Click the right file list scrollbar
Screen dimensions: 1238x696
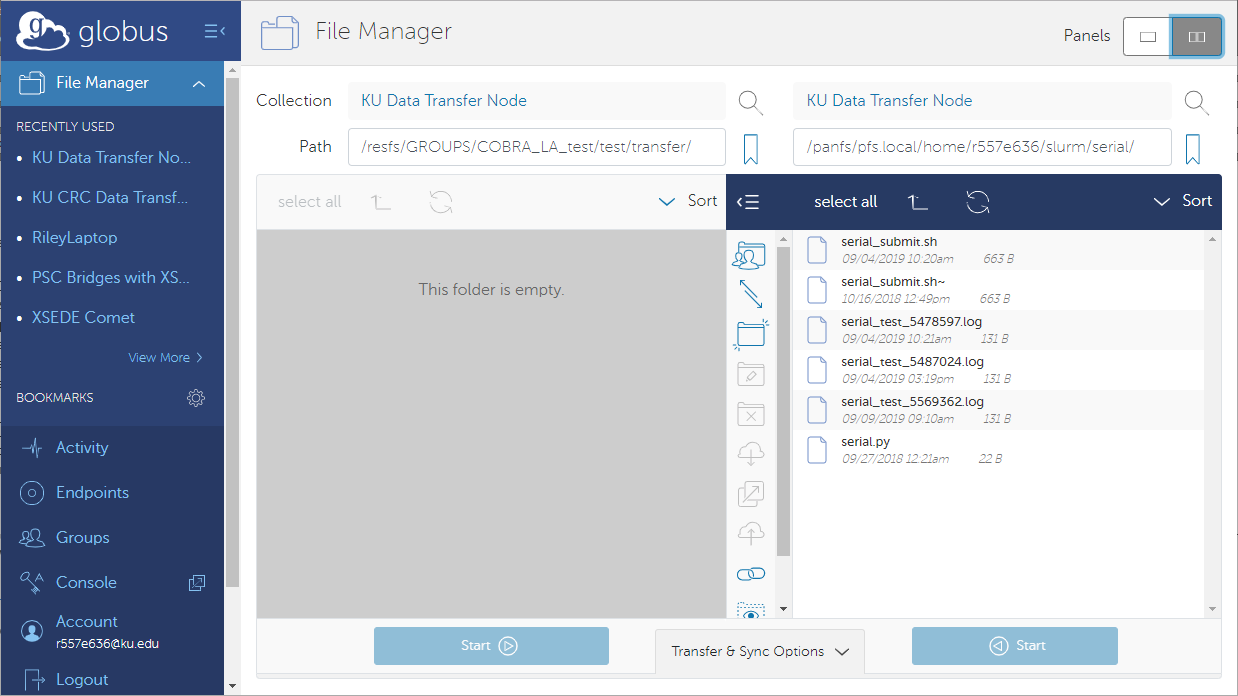pos(1213,423)
